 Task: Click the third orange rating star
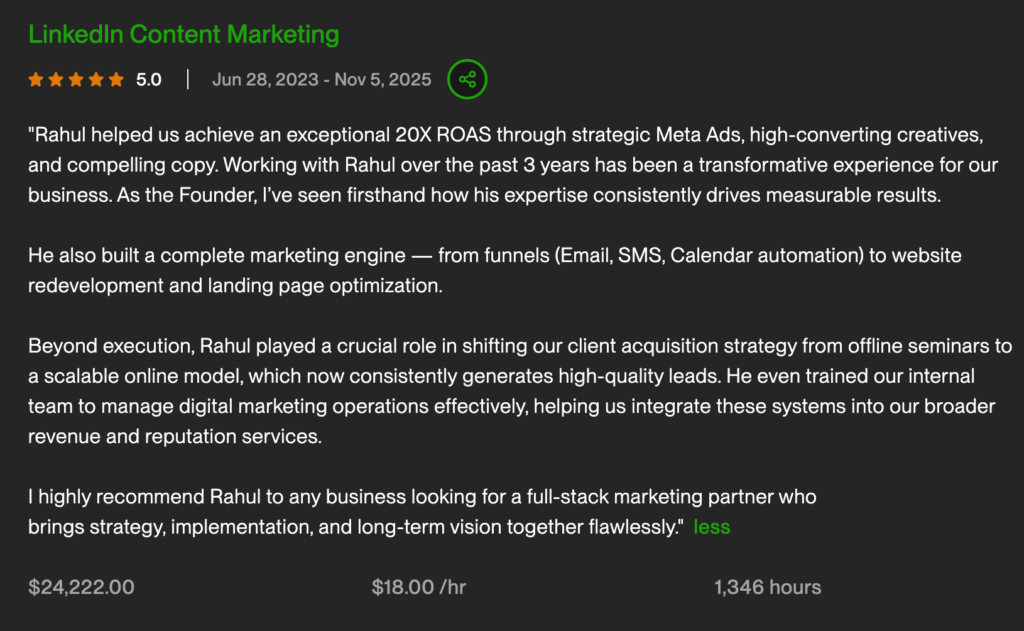(76, 80)
